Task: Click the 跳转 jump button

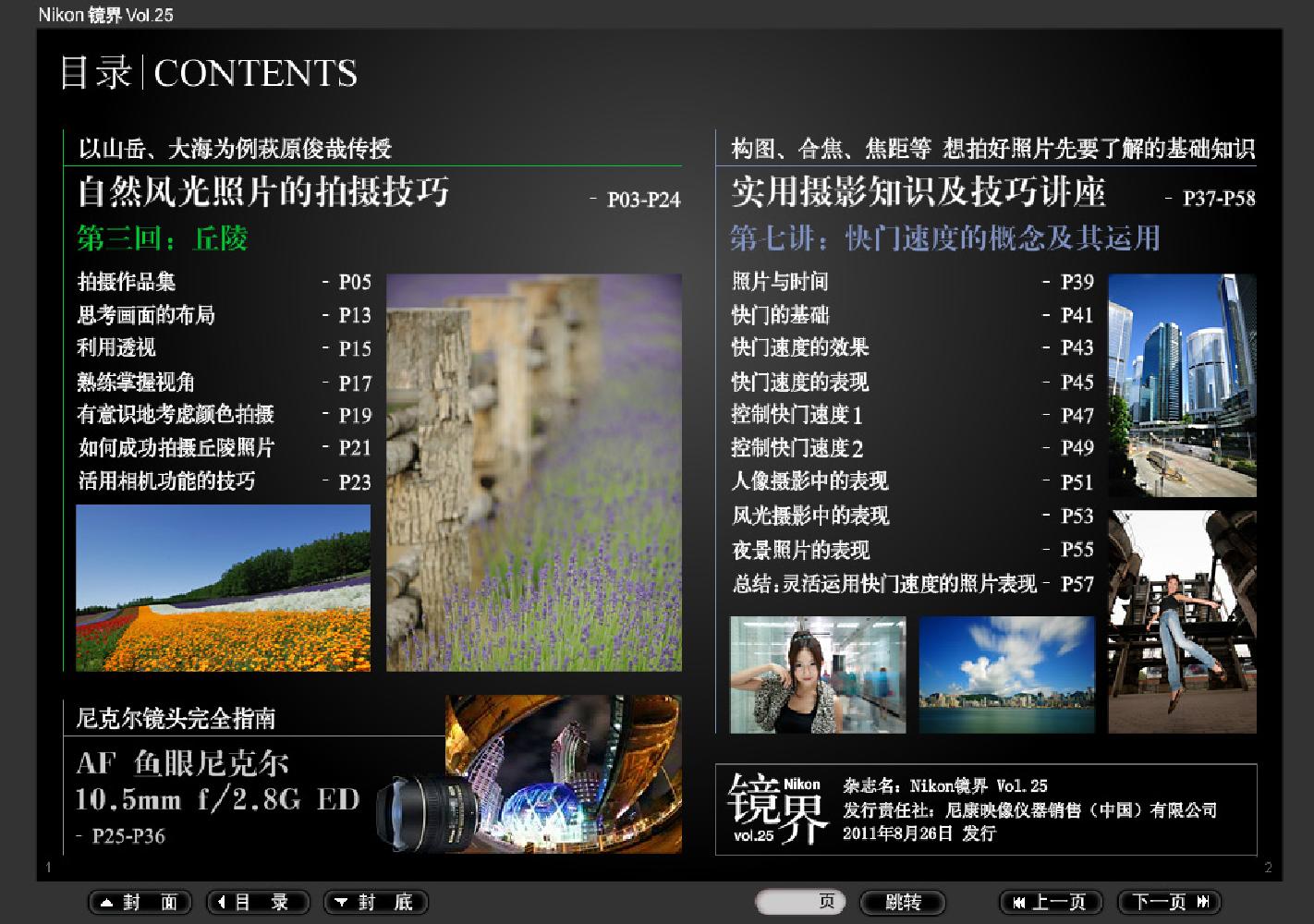Action: pos(903,903)
